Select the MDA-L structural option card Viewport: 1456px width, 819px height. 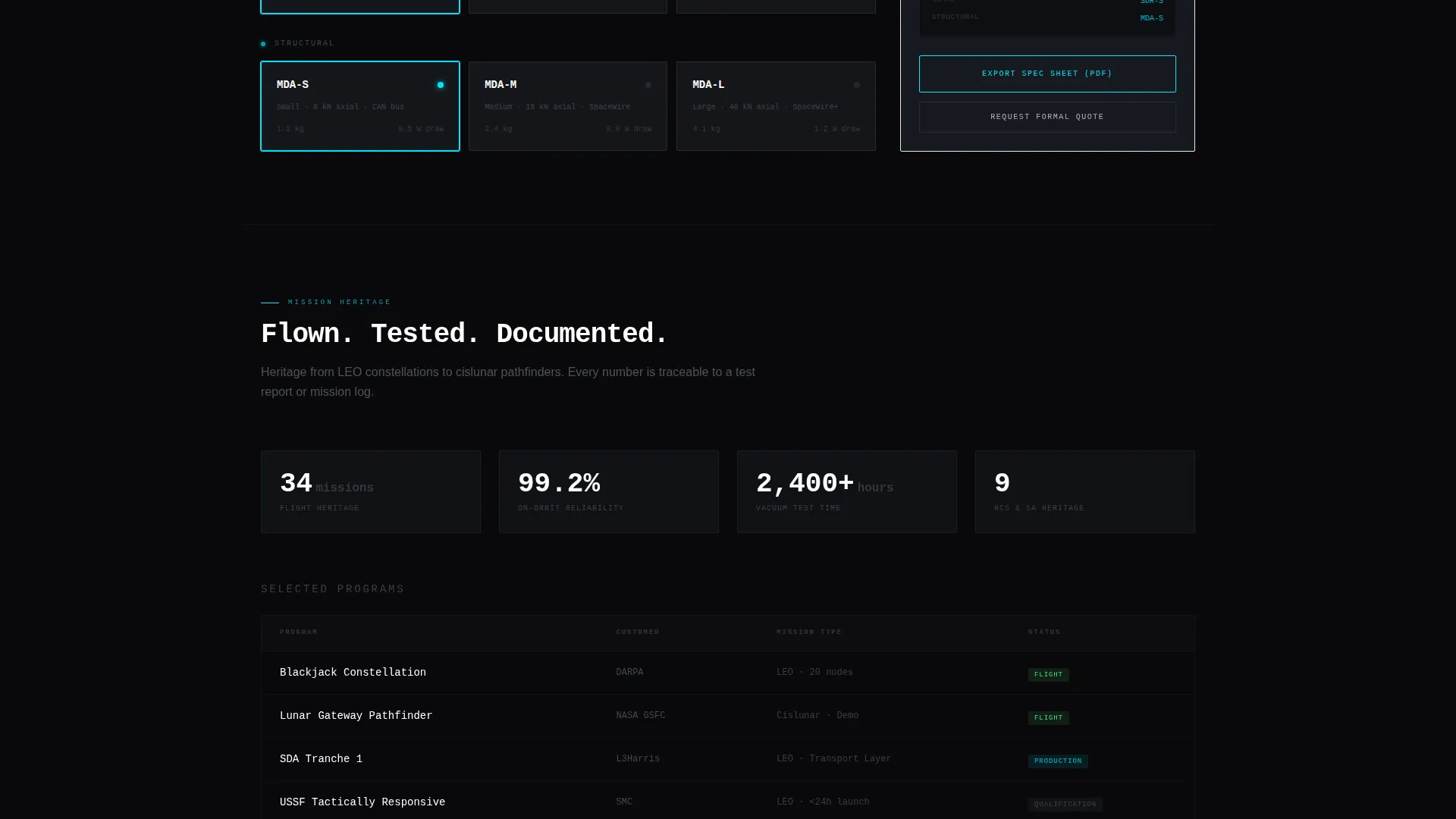[776, 106]
